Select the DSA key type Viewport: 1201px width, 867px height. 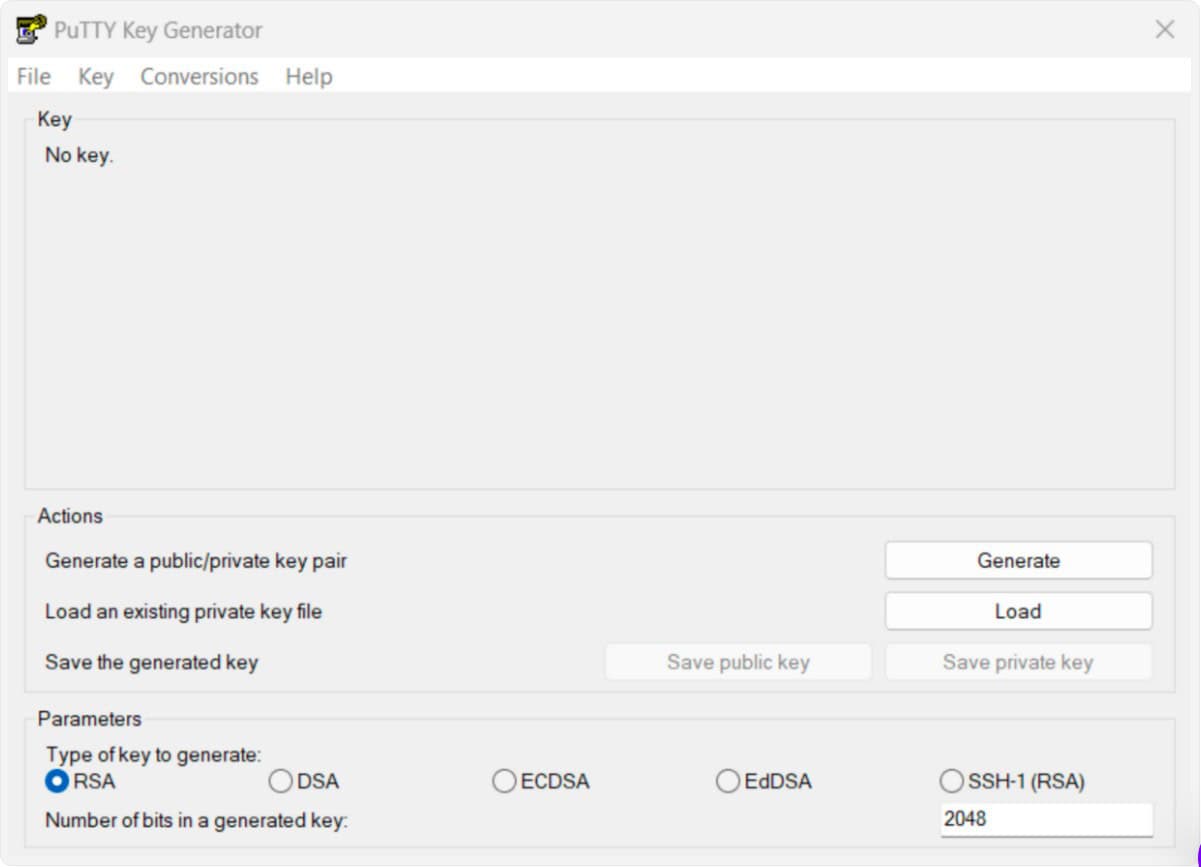(304, 782)
